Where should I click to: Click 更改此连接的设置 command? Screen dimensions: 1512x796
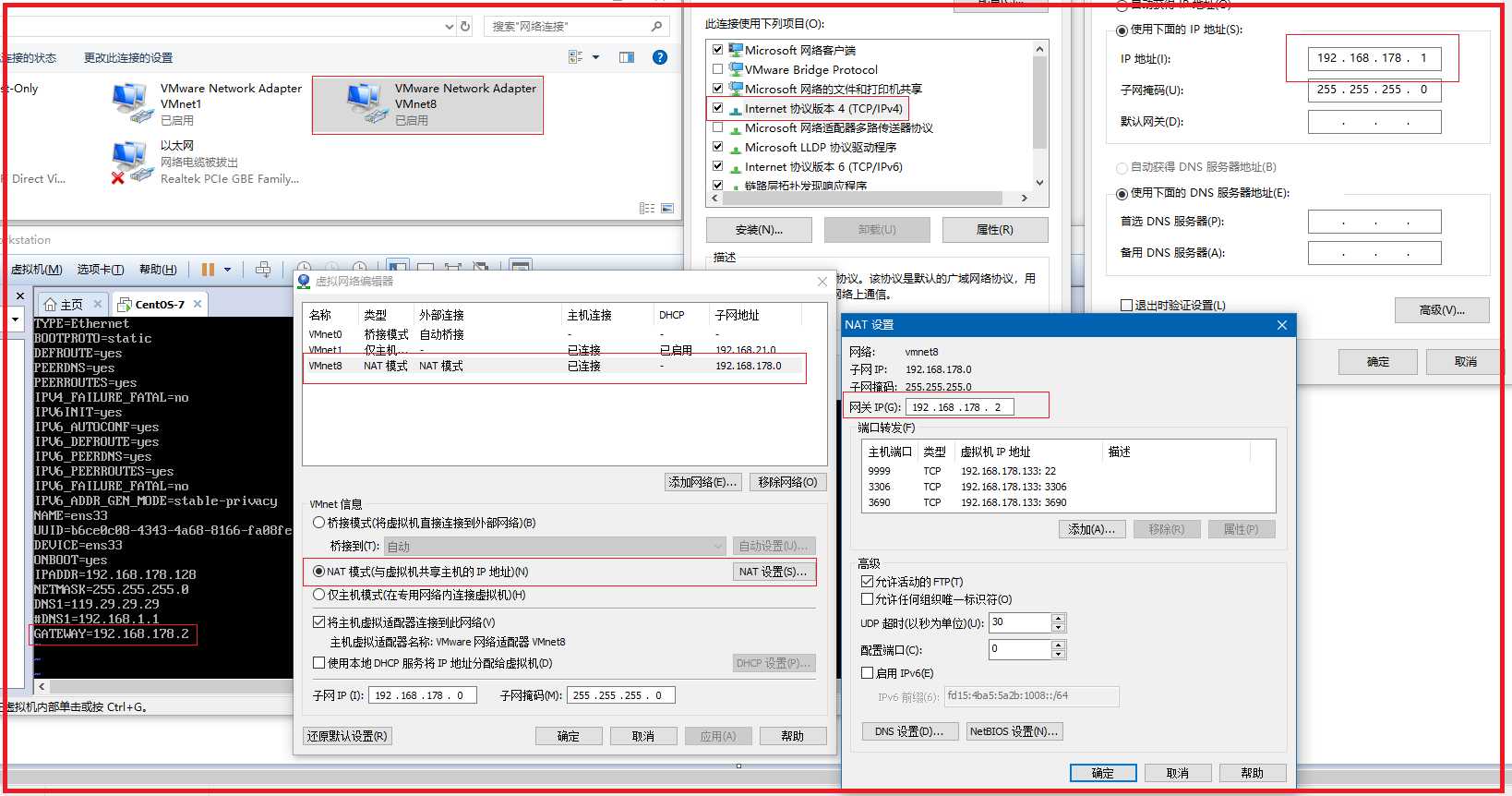pyautogui.click(x=128, y=58)
